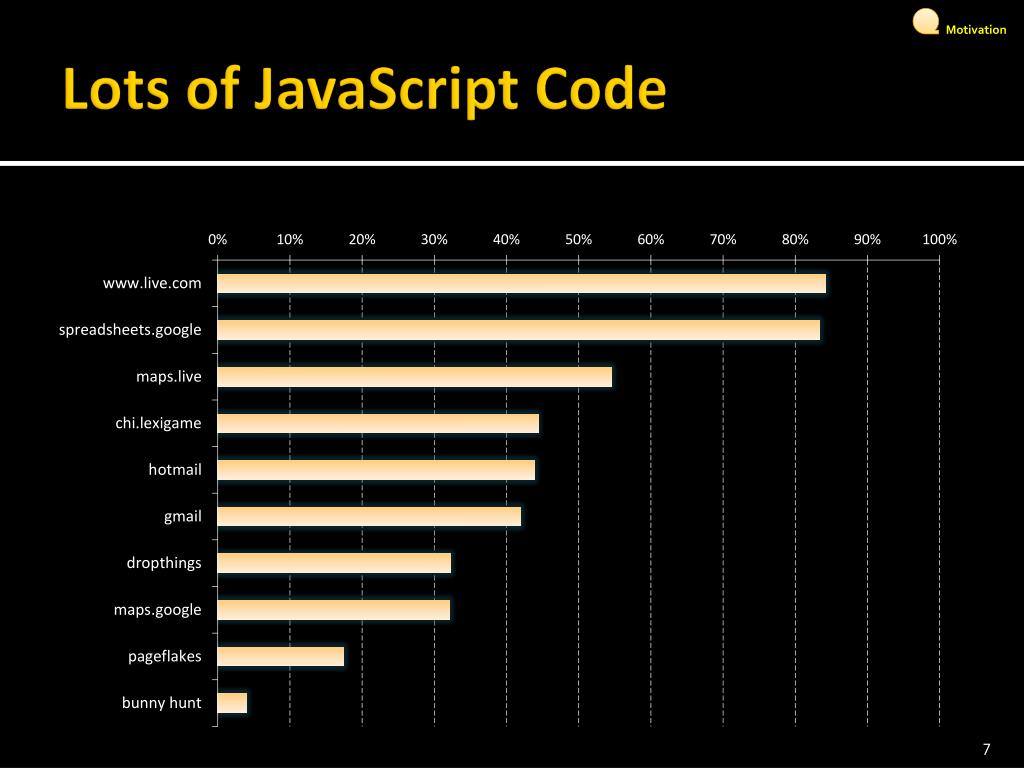Click the 'spreadsheets.google' axis label
The image size is (1024, 768).
tap(130, 330)
